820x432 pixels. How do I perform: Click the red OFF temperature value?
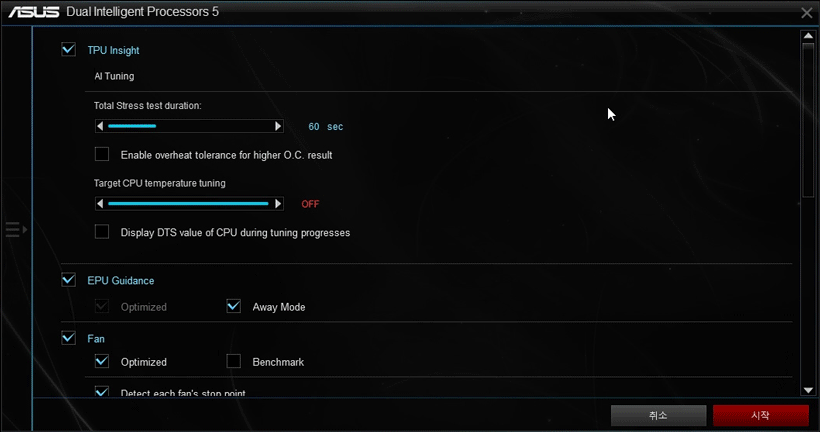tap(310, 204)
